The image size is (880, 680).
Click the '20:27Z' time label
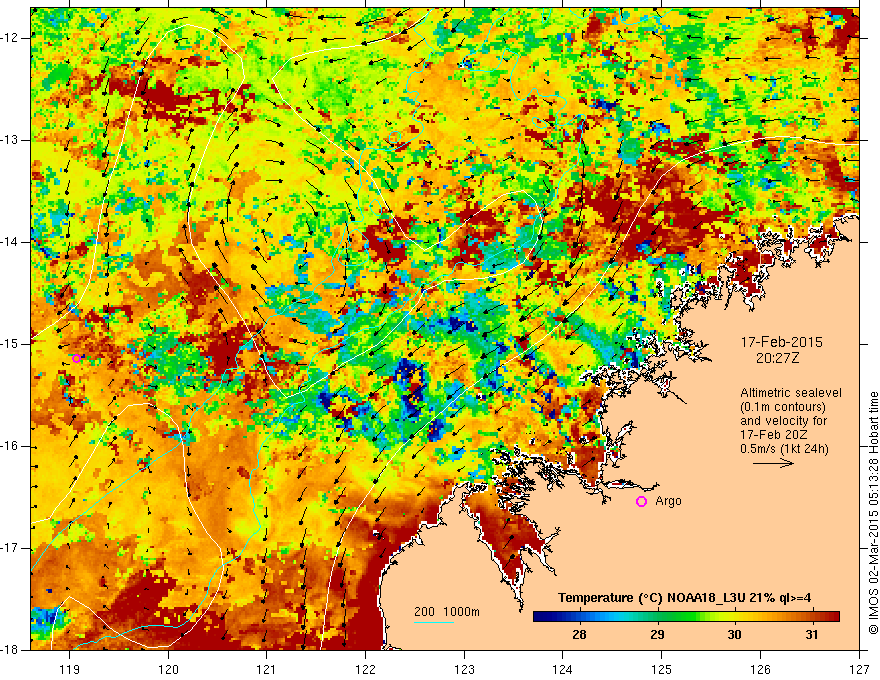pos(777,358)
